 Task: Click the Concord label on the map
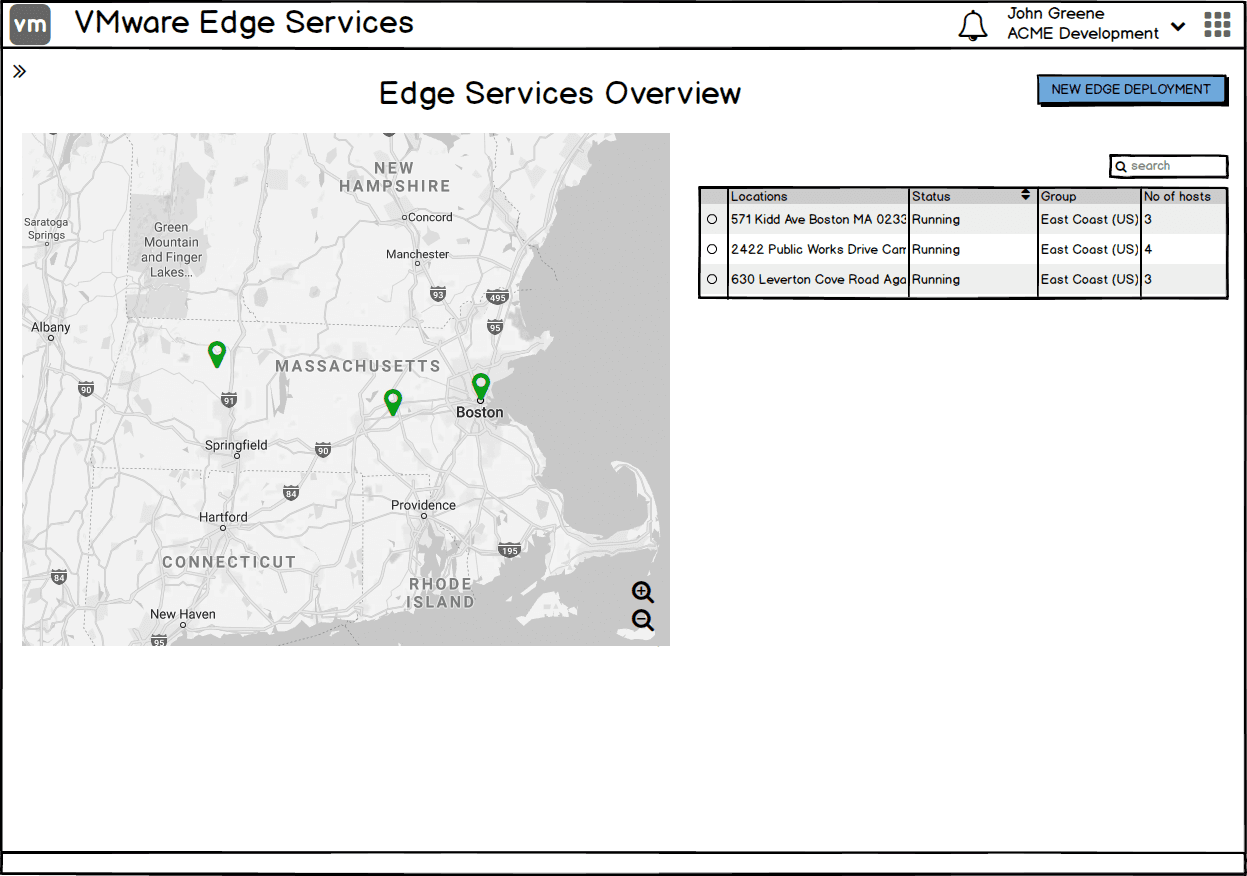coord(431,217)
